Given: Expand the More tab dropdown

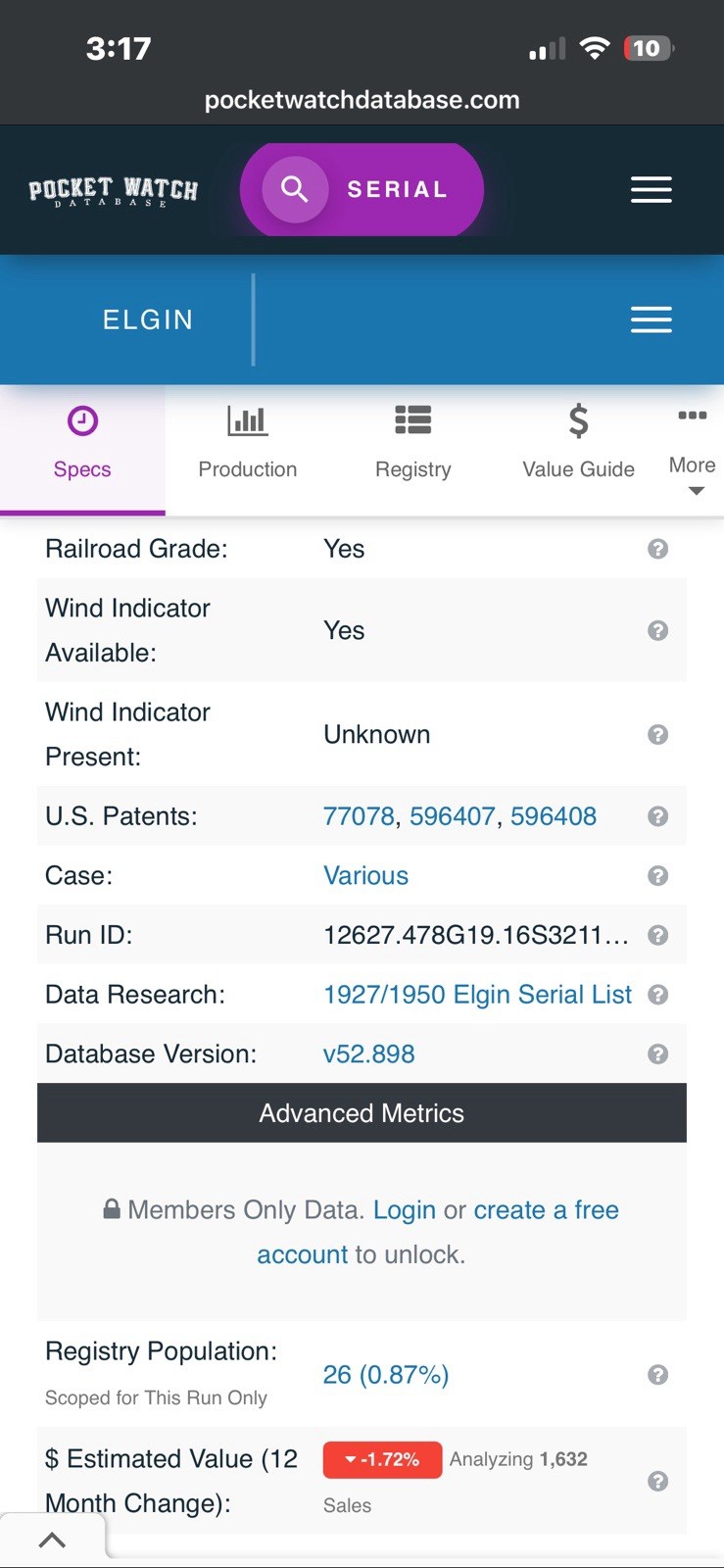Looking at the screenshot, I should pos(693,450).
